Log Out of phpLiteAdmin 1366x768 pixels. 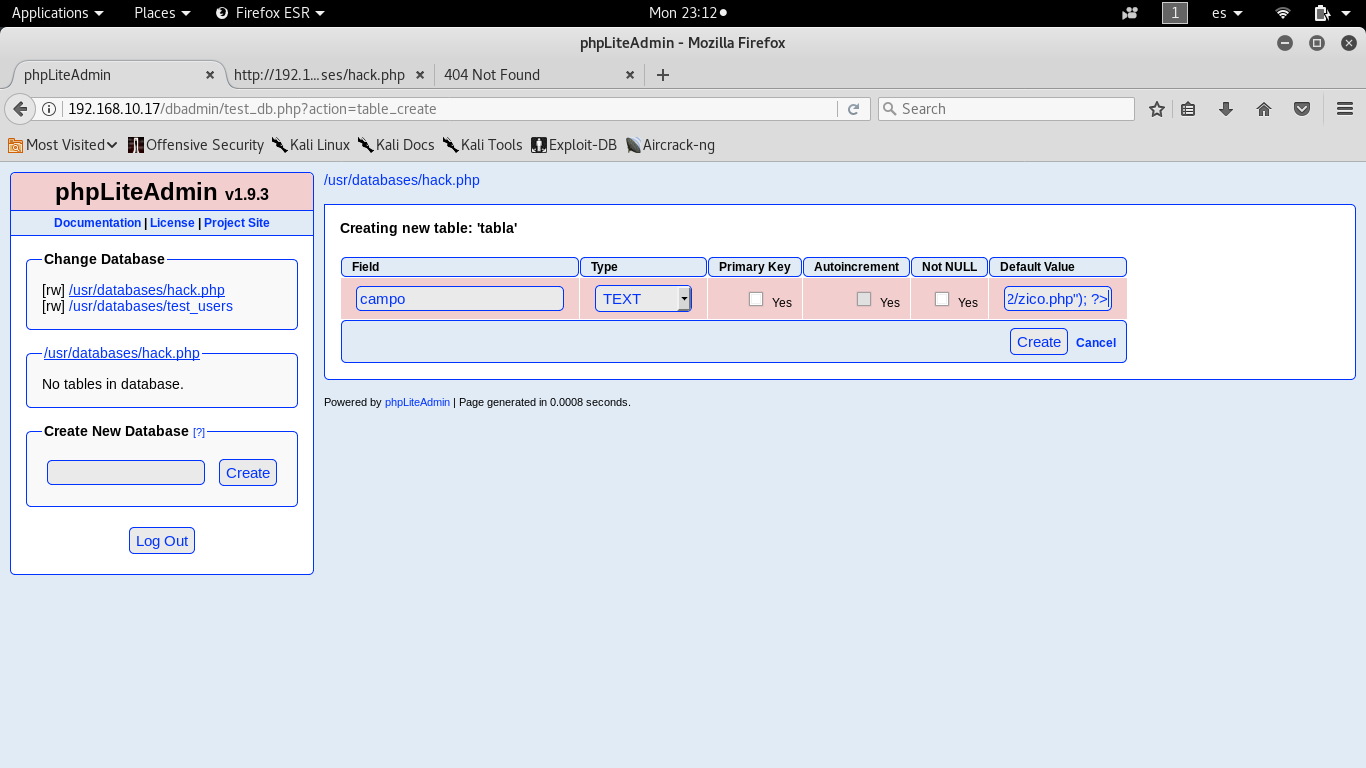tap(162, 541)
